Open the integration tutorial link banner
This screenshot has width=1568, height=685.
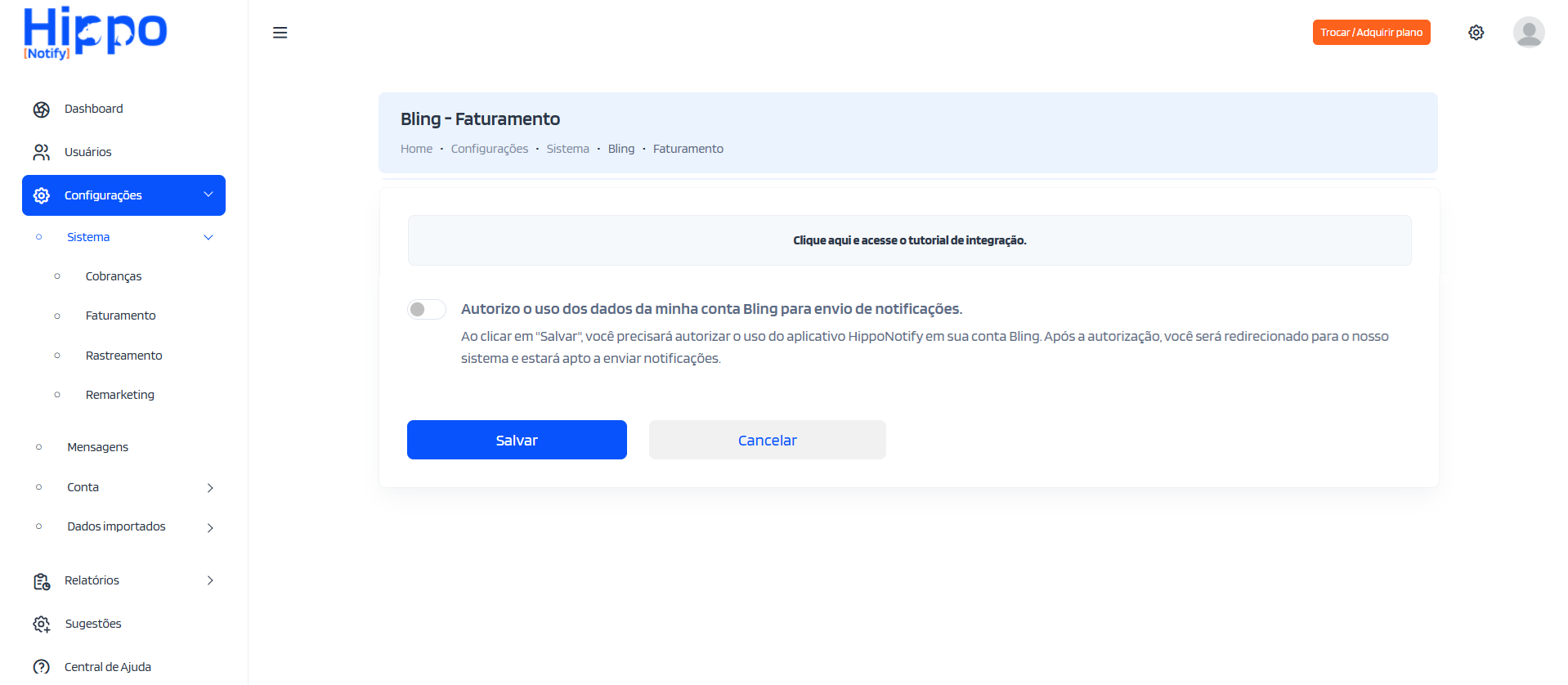click(x=909, y=240)
